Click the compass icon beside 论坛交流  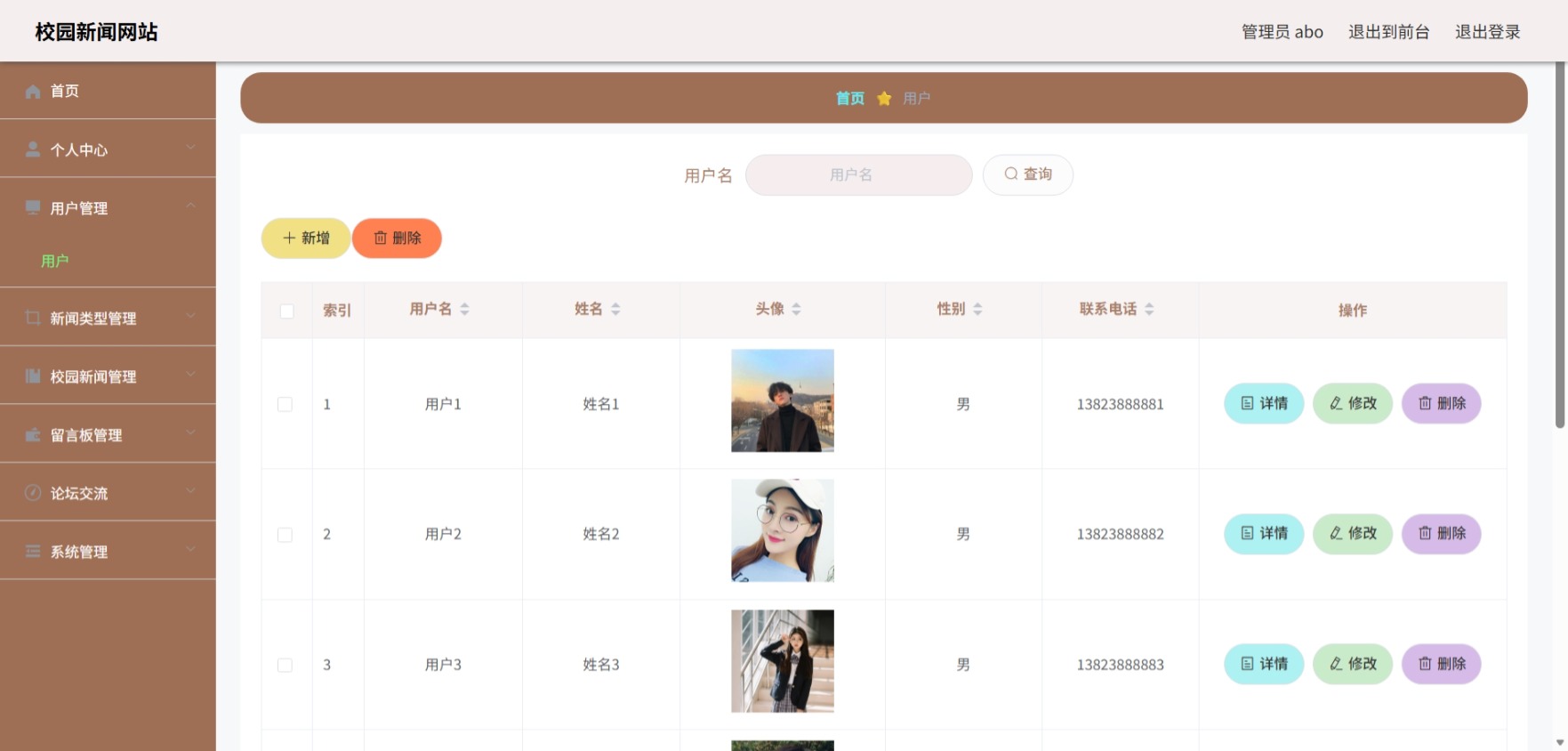click(33, 493)
